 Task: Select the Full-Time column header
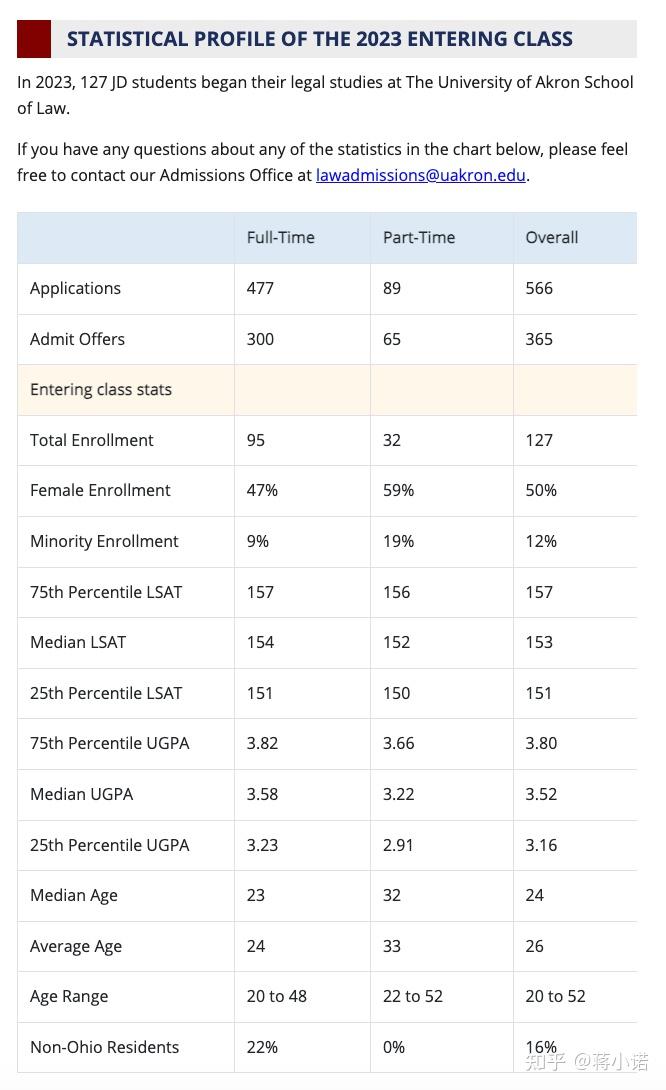(x=281, y=237)
